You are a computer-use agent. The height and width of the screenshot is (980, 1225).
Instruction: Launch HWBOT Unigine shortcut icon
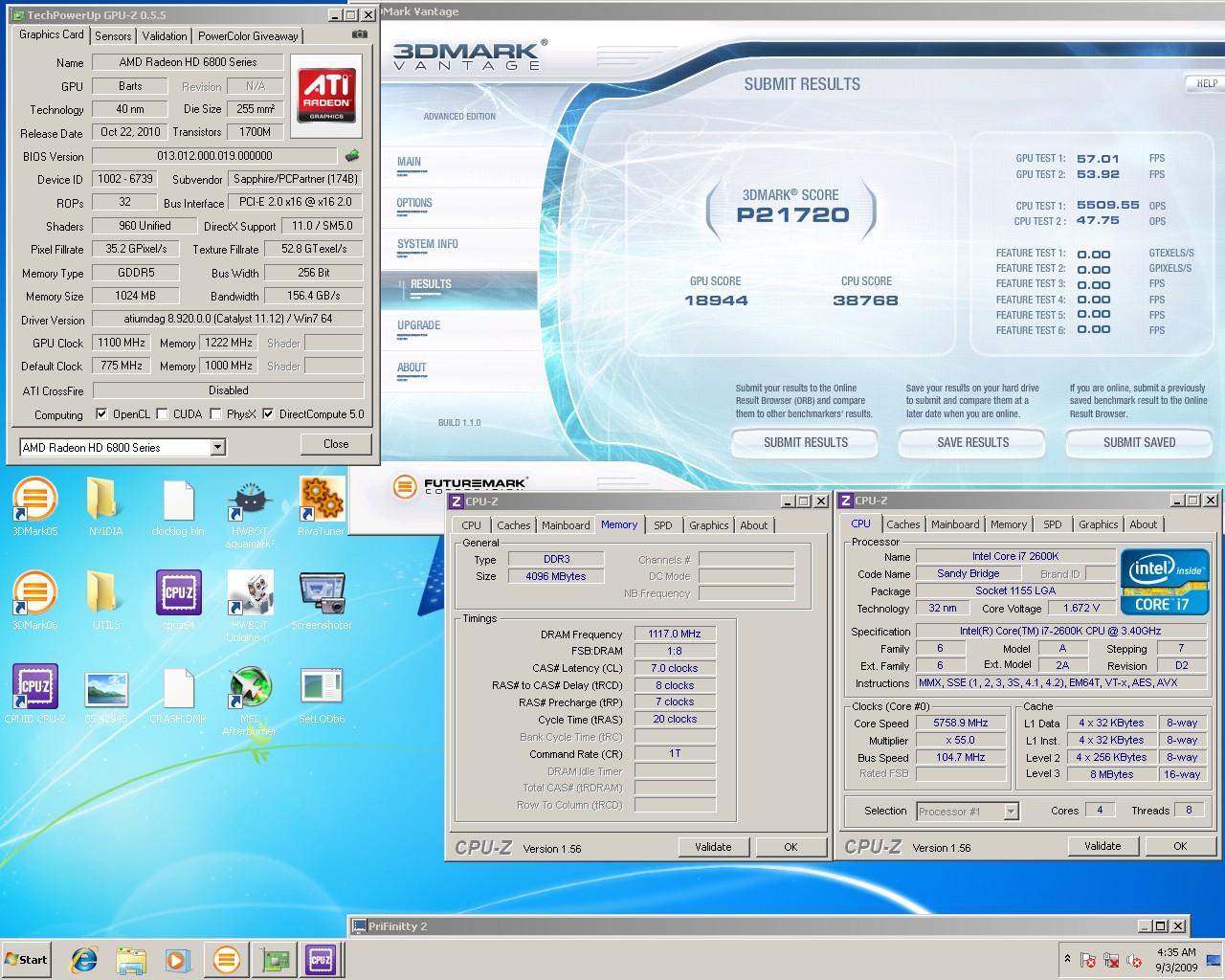(x=250, y=607)
